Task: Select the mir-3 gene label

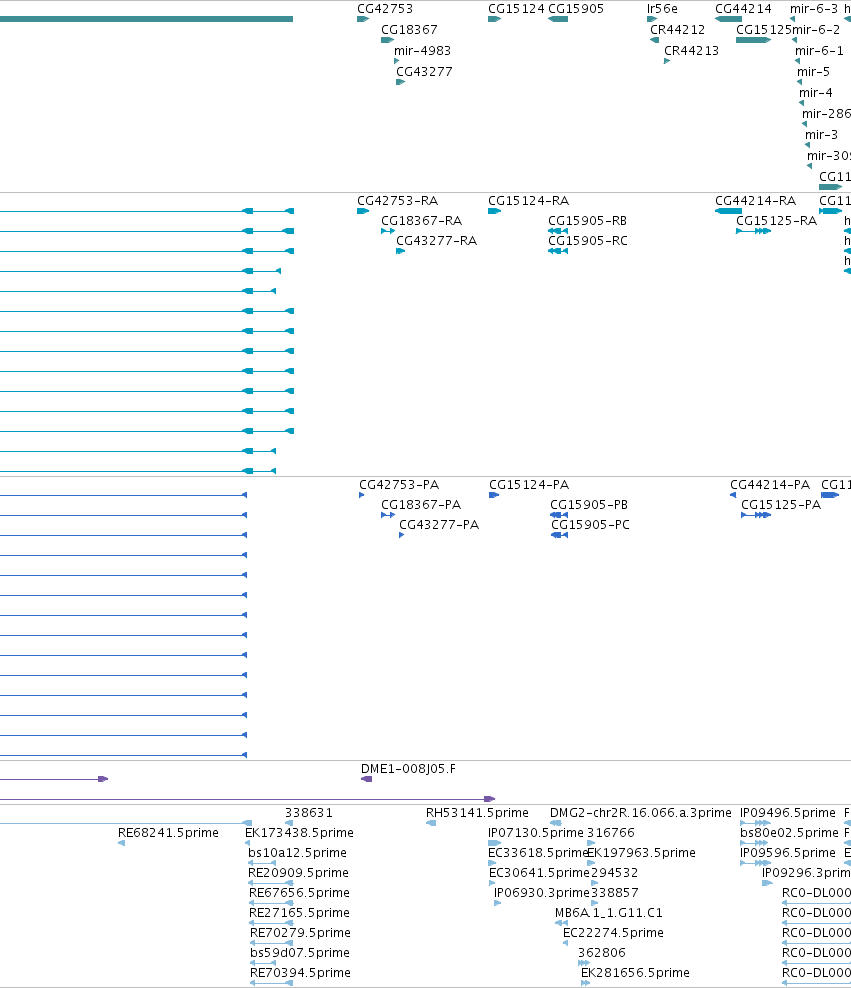Action: point(821,135)
